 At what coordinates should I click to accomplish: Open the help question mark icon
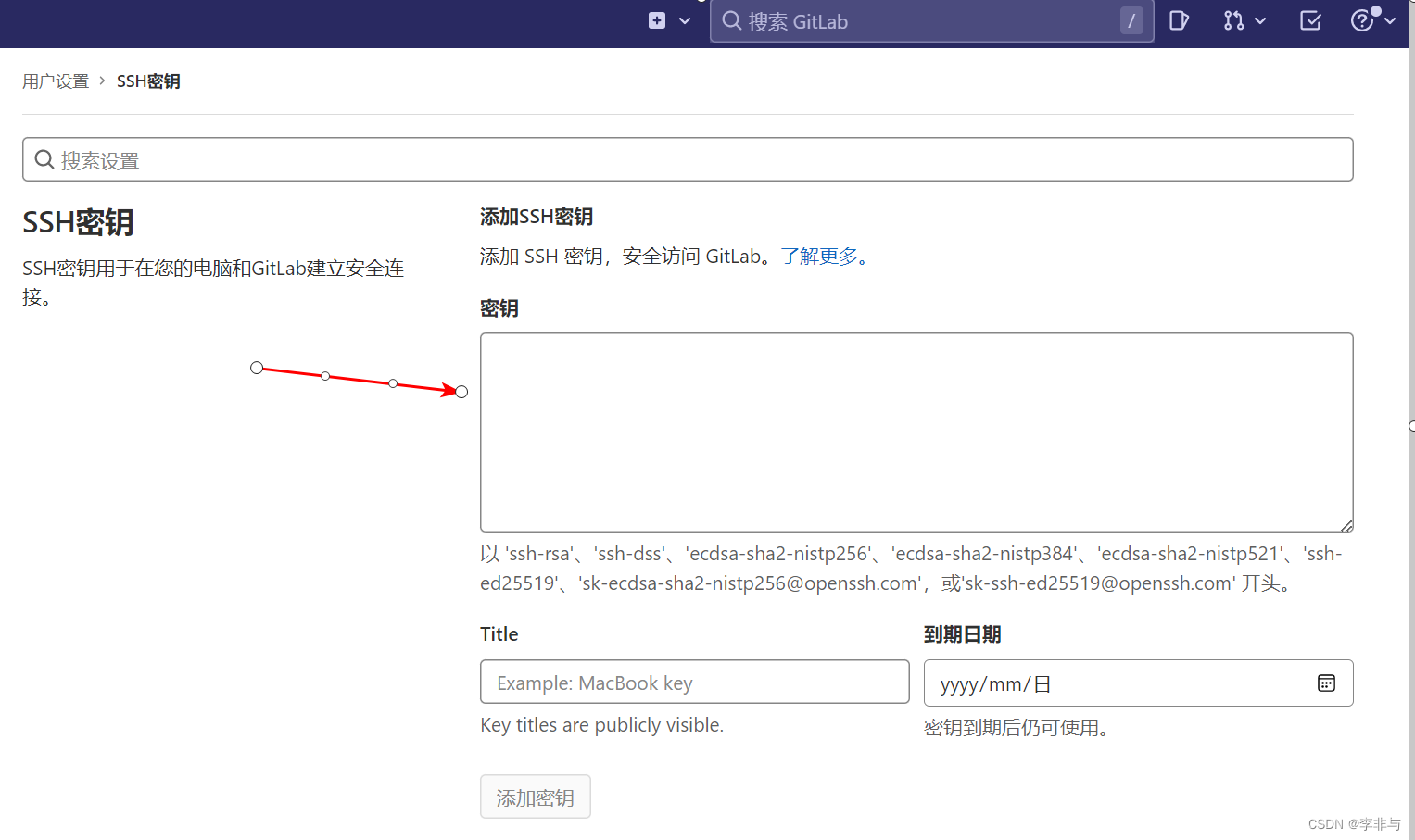point(1362,20)
